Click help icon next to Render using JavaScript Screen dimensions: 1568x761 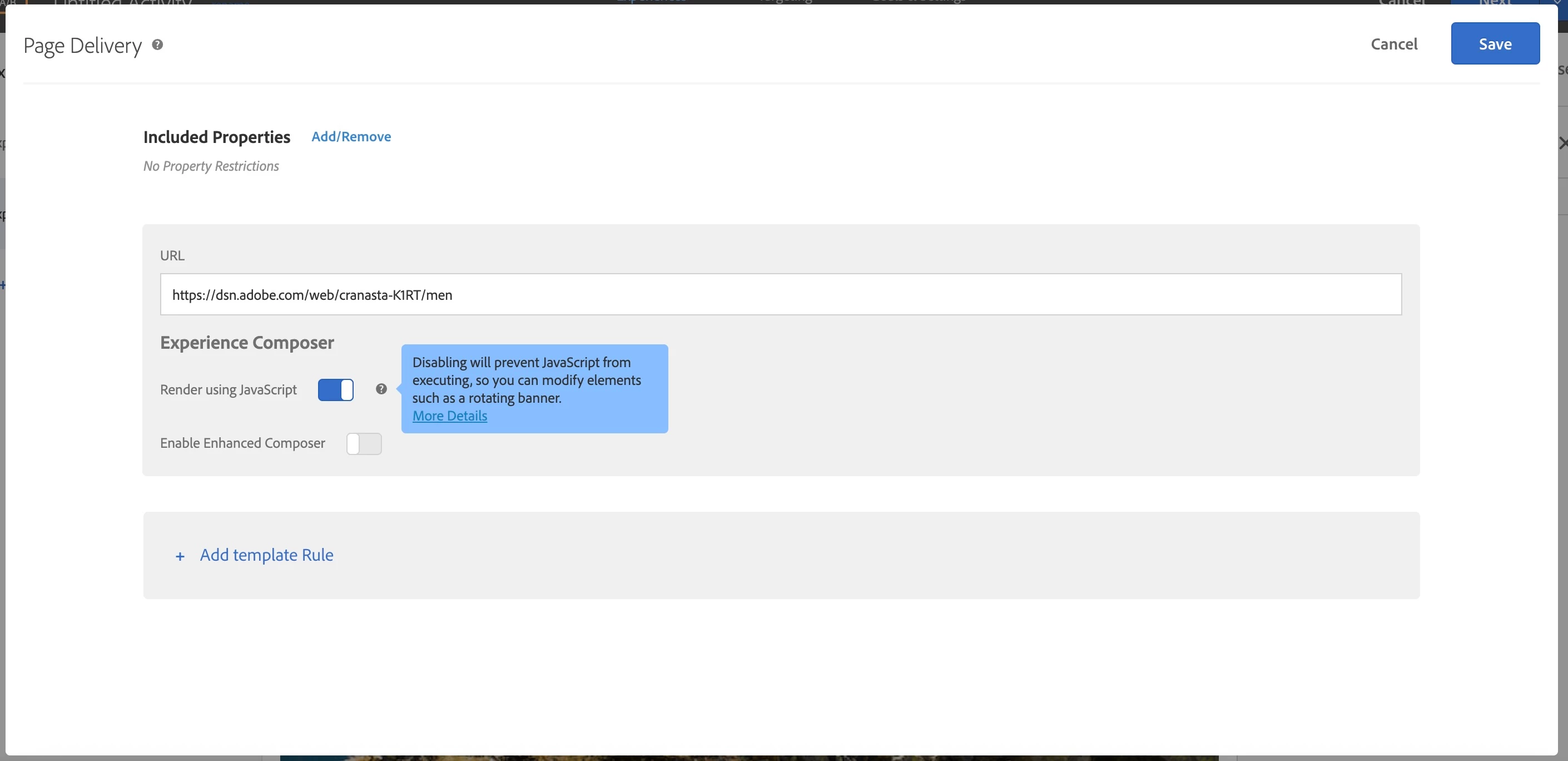click(381, 389)
